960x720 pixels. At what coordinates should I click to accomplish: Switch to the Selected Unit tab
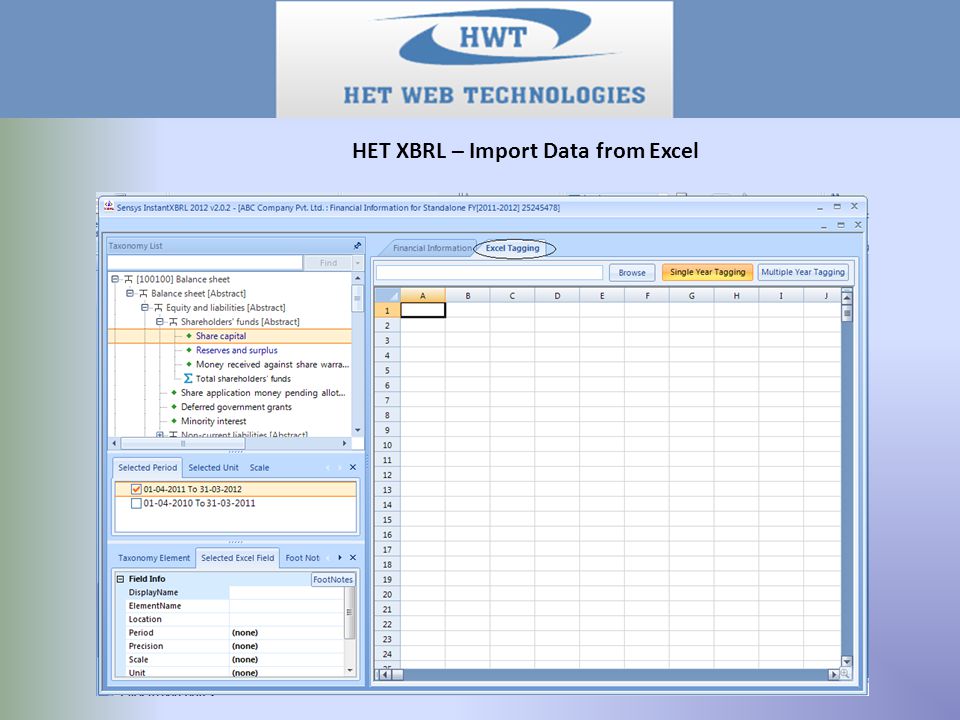pyautogui.click(x=213, y=467)
